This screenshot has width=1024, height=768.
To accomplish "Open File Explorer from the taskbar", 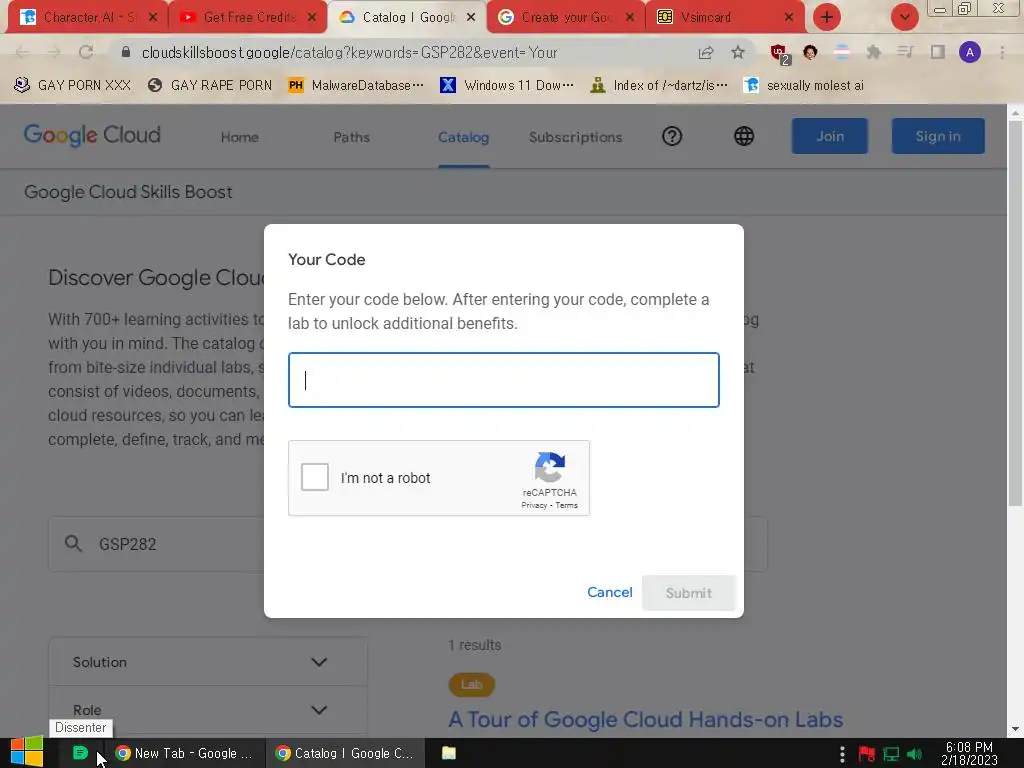I will click(x=449, y=753).
